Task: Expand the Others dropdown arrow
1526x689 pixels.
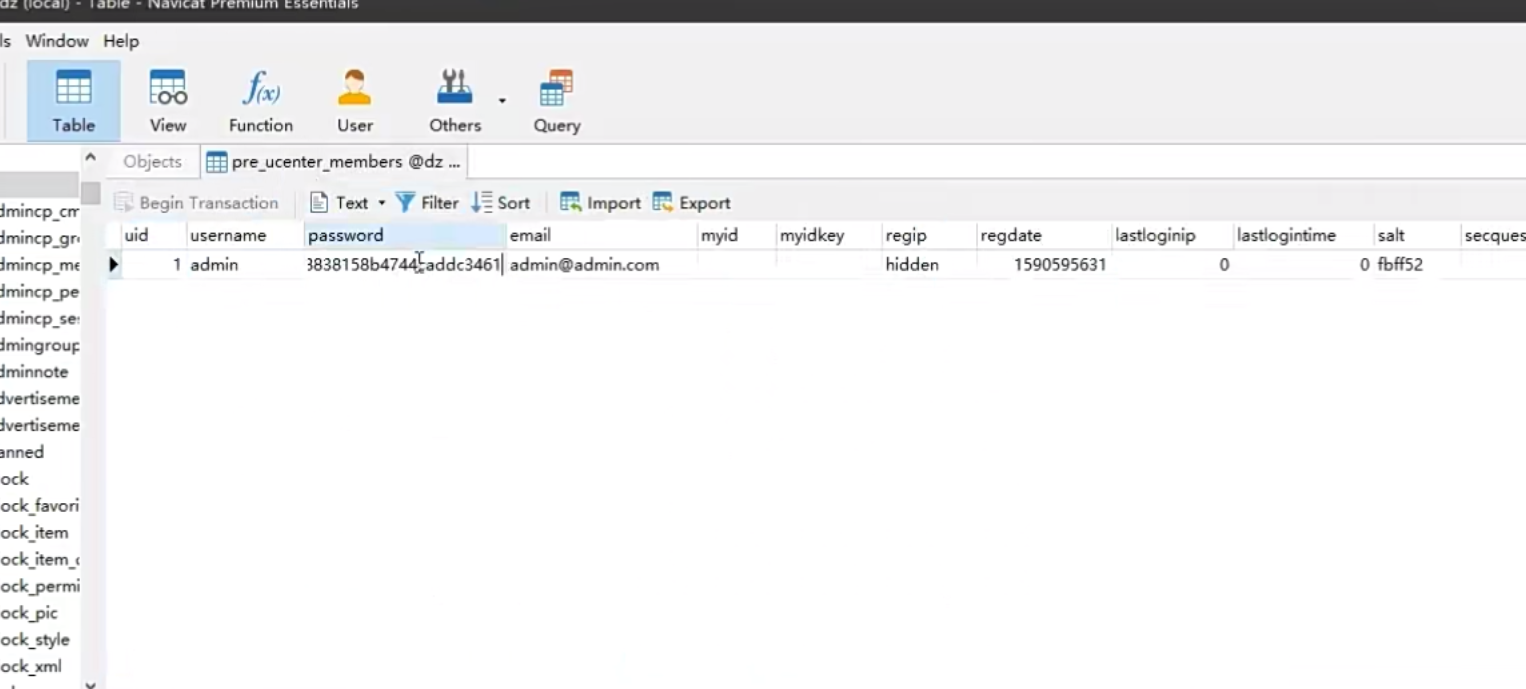Action: [x=502, y=100]
